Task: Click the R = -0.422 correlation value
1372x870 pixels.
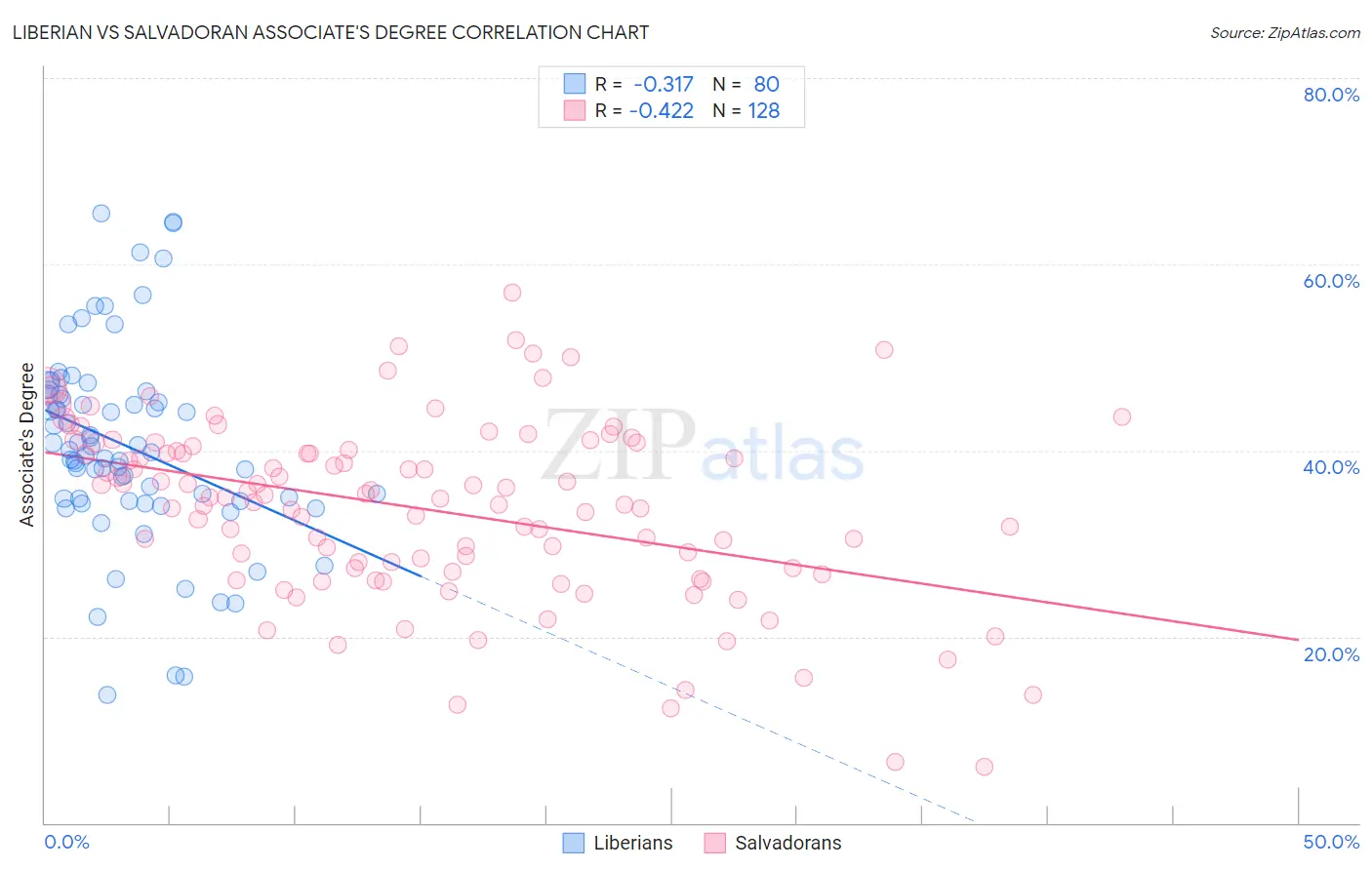Action: point(644,110)
